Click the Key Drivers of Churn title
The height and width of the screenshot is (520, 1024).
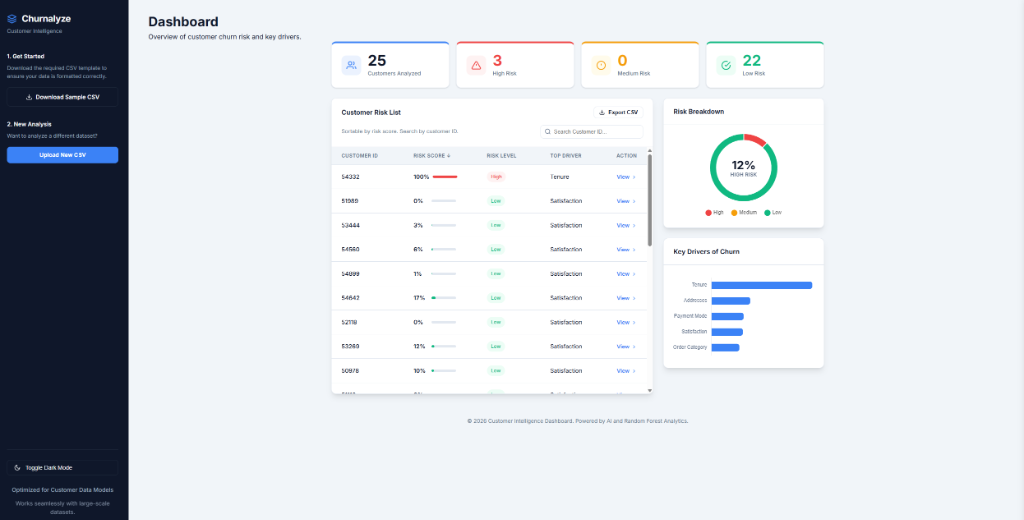[x=707, y=252]
